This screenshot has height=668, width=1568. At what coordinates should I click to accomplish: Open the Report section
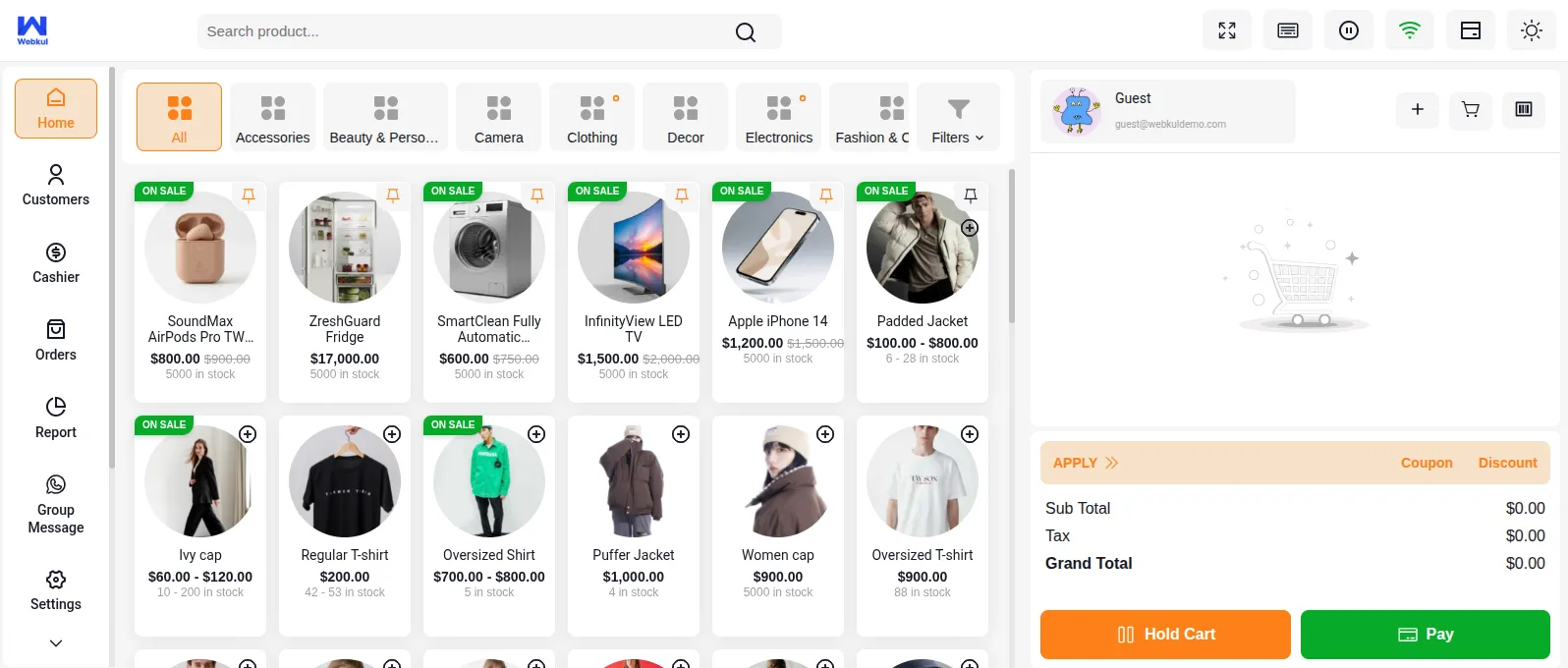click(x=56, y=418)
